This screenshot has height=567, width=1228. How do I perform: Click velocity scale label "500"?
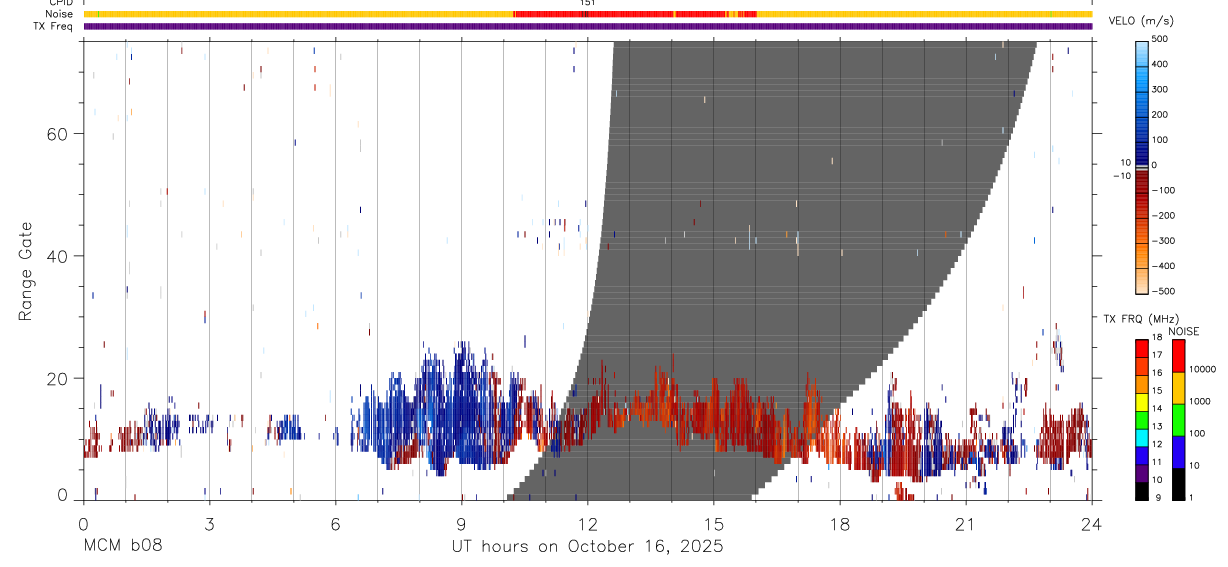[x=1161, y=39]
